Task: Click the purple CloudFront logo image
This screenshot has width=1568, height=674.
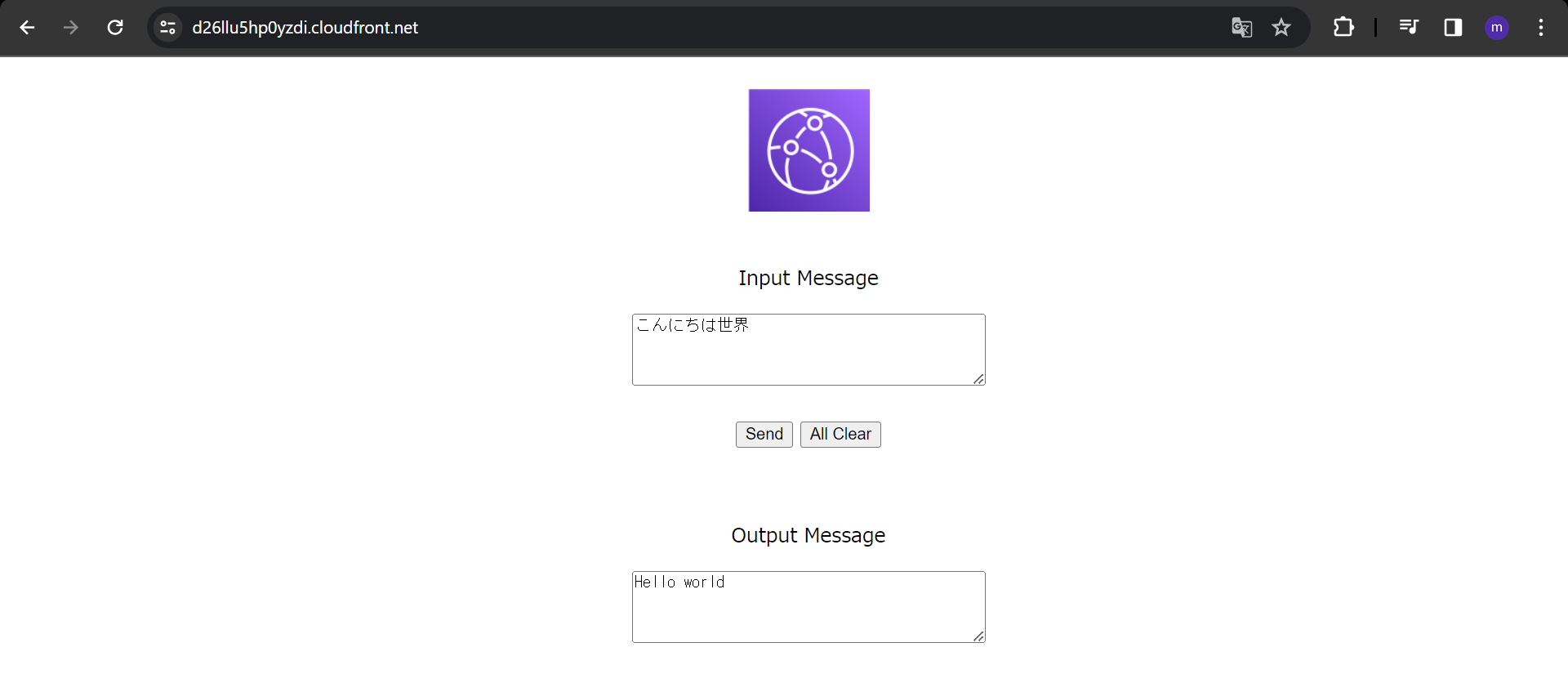Action: (809, 150)
